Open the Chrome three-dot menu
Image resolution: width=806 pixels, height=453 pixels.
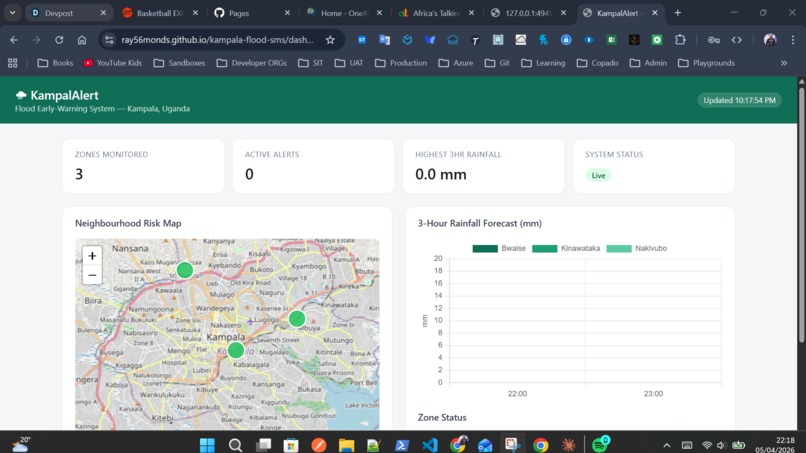pyautogui.click(x=793, y=40)
